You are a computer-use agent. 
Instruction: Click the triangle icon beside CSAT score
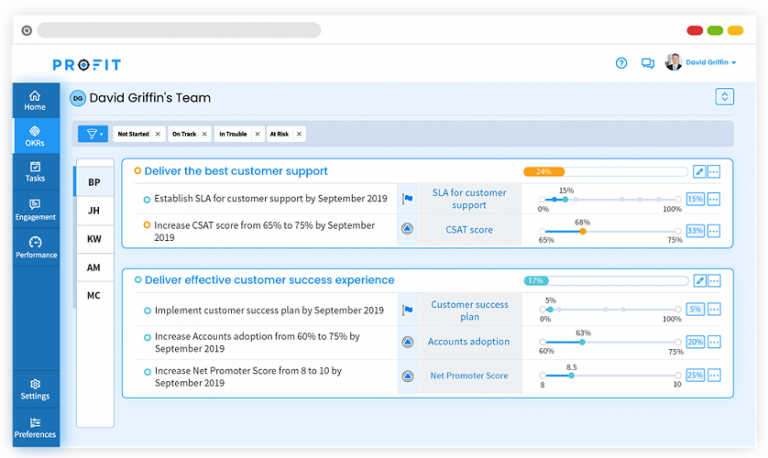[407, 230]
